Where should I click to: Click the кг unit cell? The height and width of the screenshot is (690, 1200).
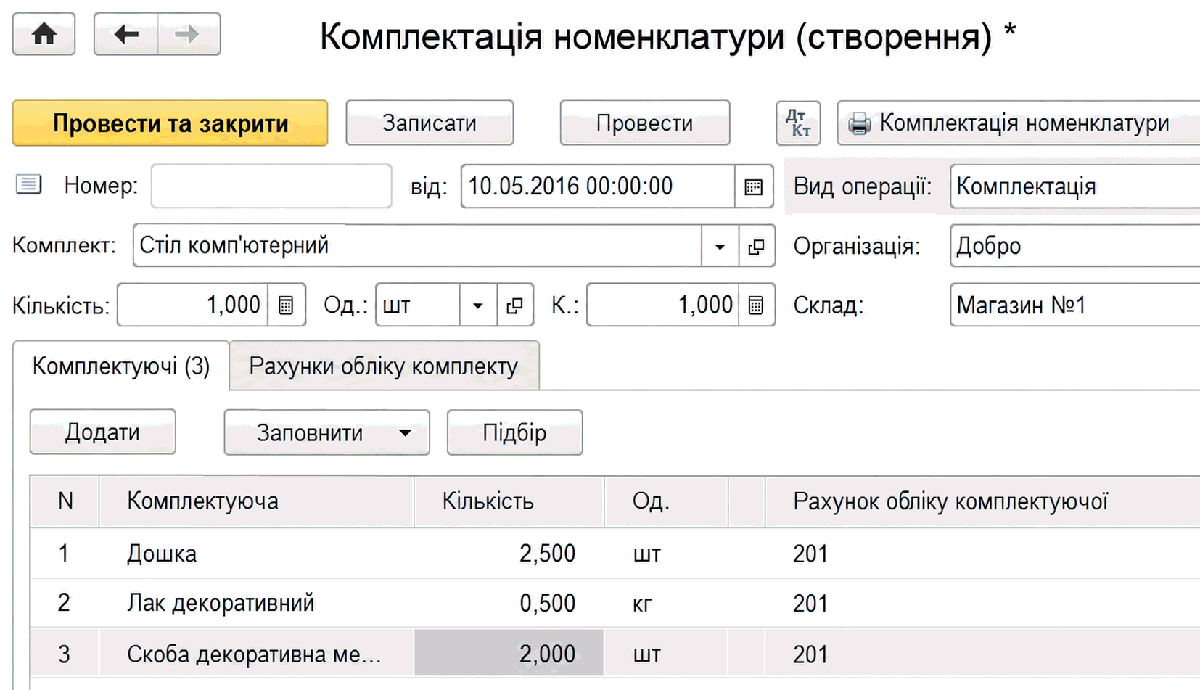pyautogui.click(x=667, y=603)
